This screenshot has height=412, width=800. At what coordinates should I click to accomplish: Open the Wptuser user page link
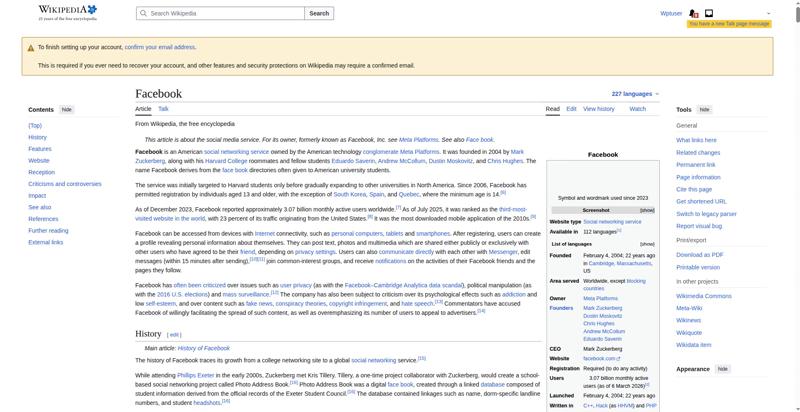click(x=671, y=14)
